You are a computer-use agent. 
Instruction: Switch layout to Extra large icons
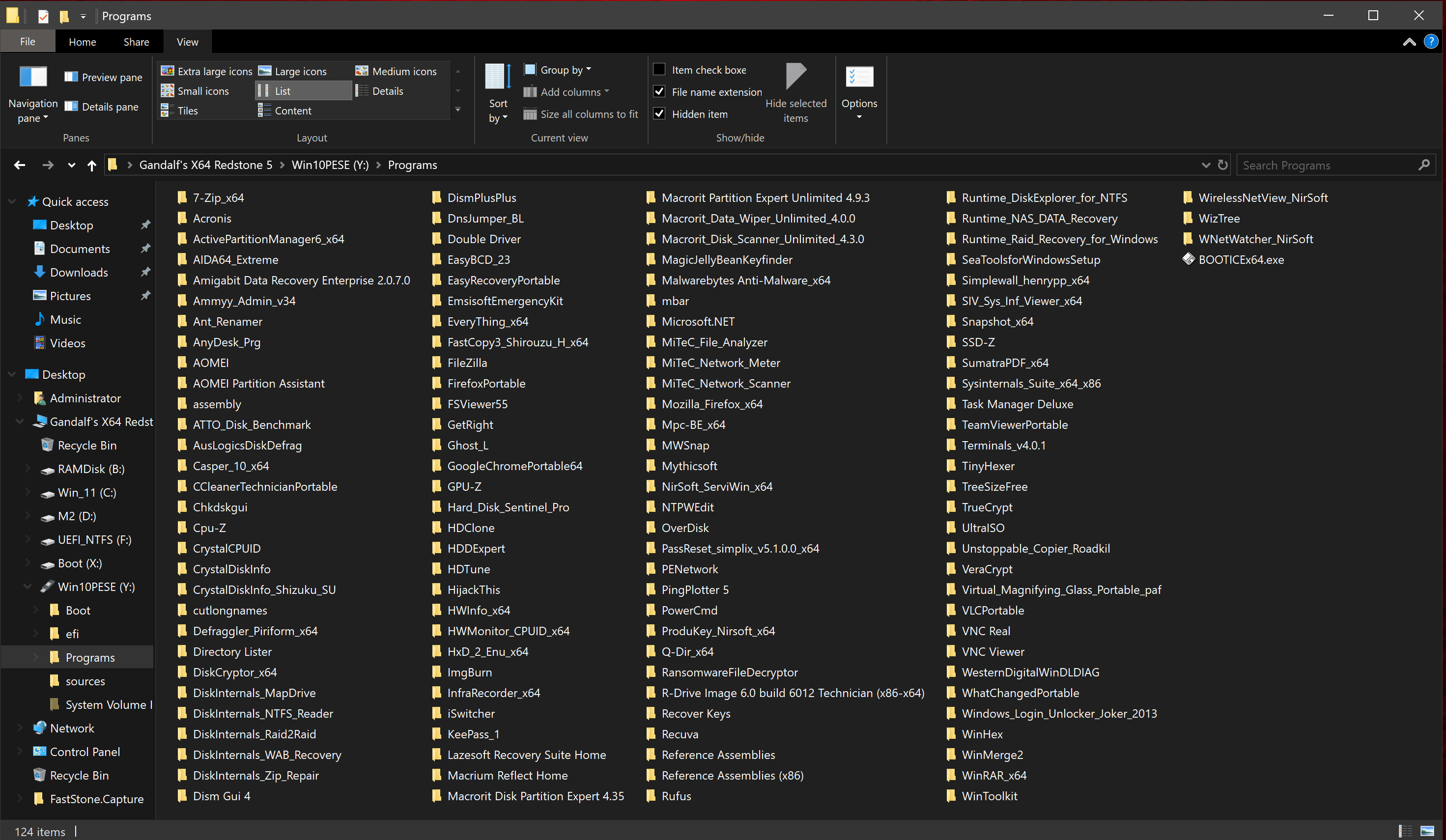click(x=206, y=71)
